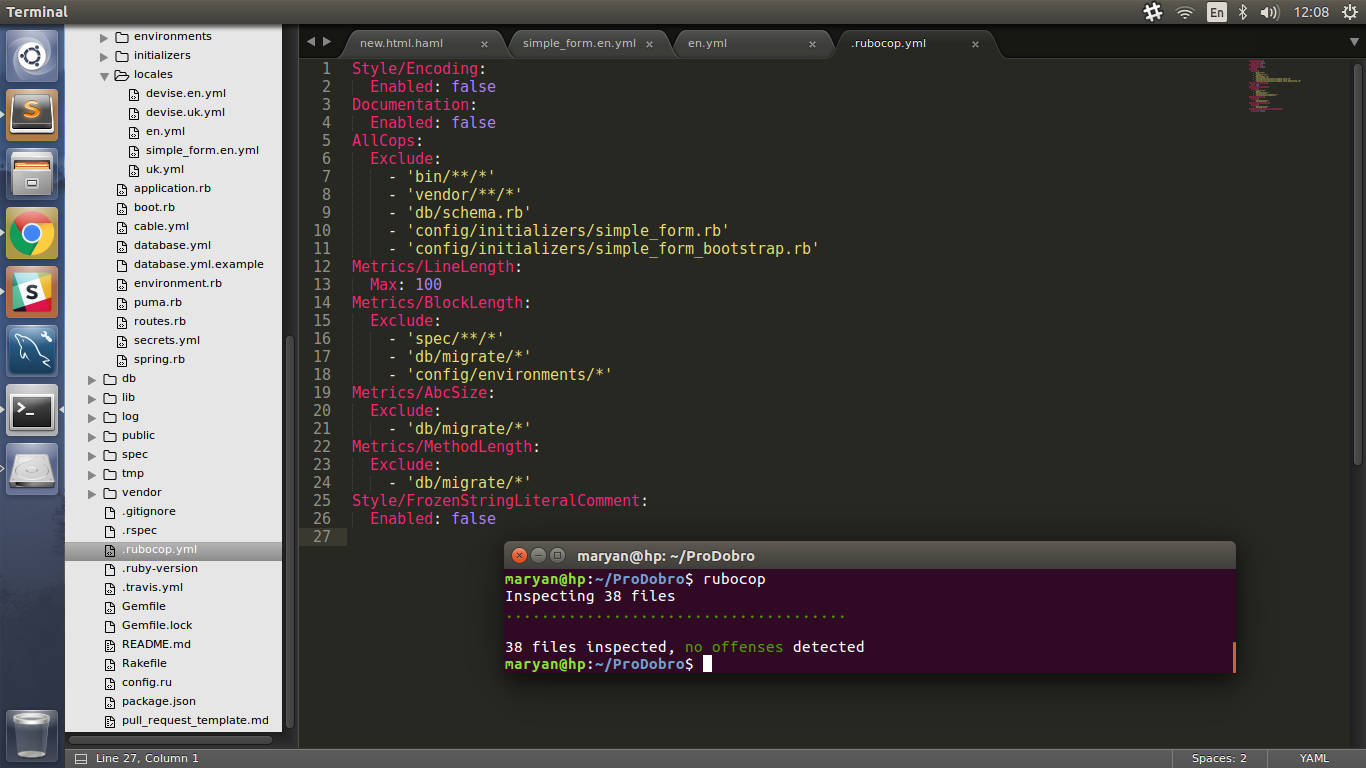This screenshot has height=768, width=1366.
Task: Go to previous tab arrow
Action: tap(311, 41)
